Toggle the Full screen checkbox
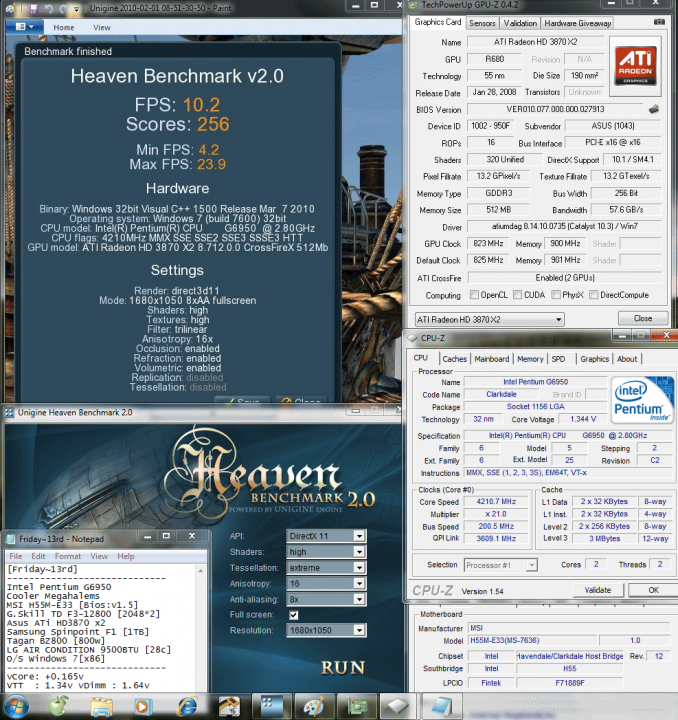The width and height of the screenshot is (678, 720). 294,615
